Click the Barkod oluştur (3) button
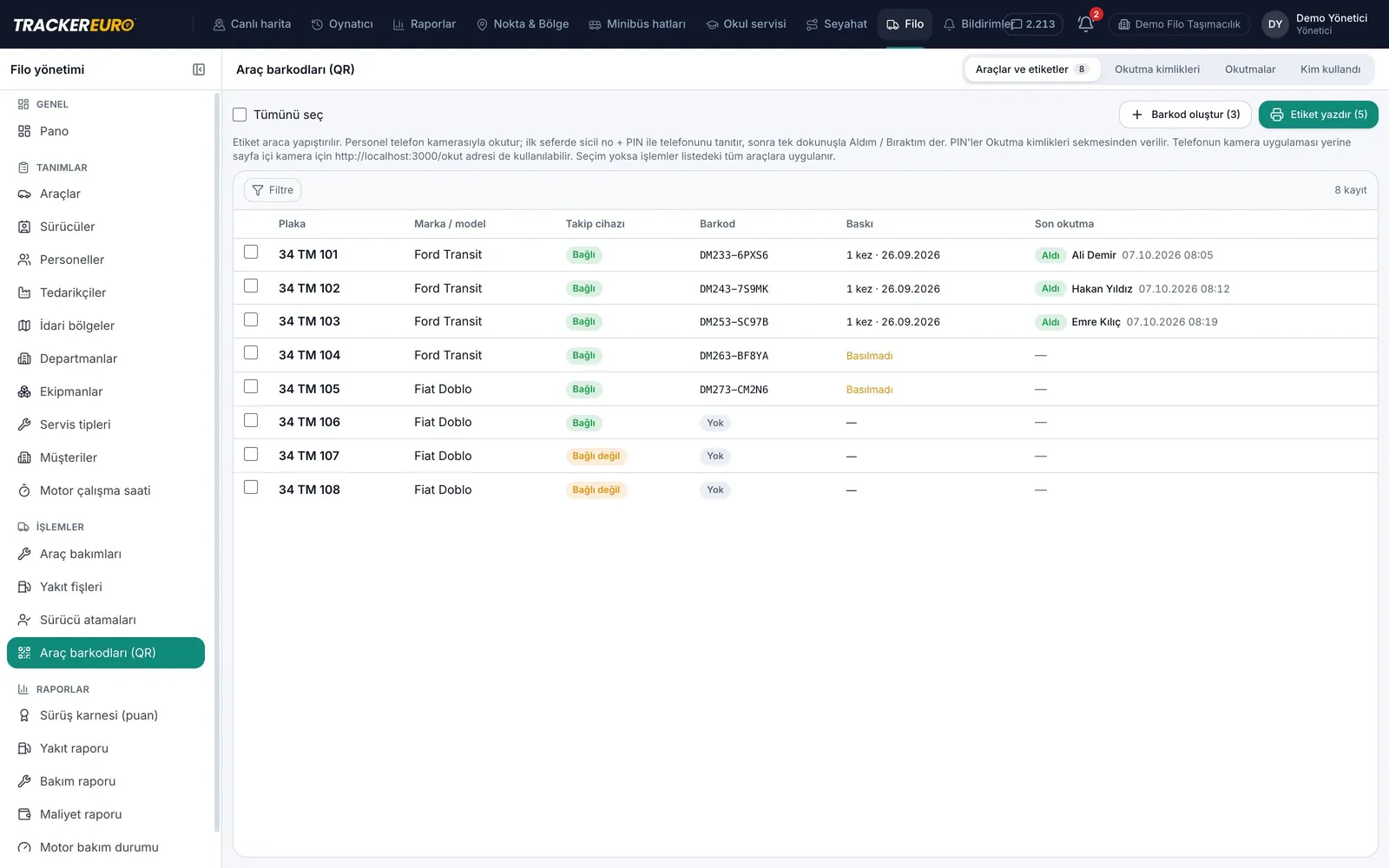This screenshot has height=868, width=1389. pyautogui.click(x=1185, y=115)
